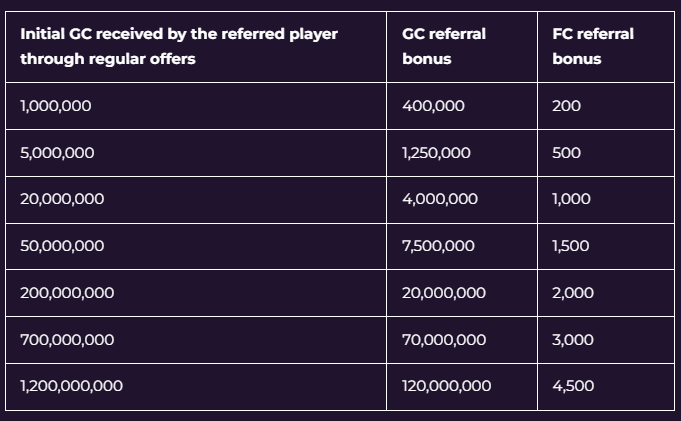
Task: Select the 400,000 GC referral bonus cell
Action: click(433, 106)
